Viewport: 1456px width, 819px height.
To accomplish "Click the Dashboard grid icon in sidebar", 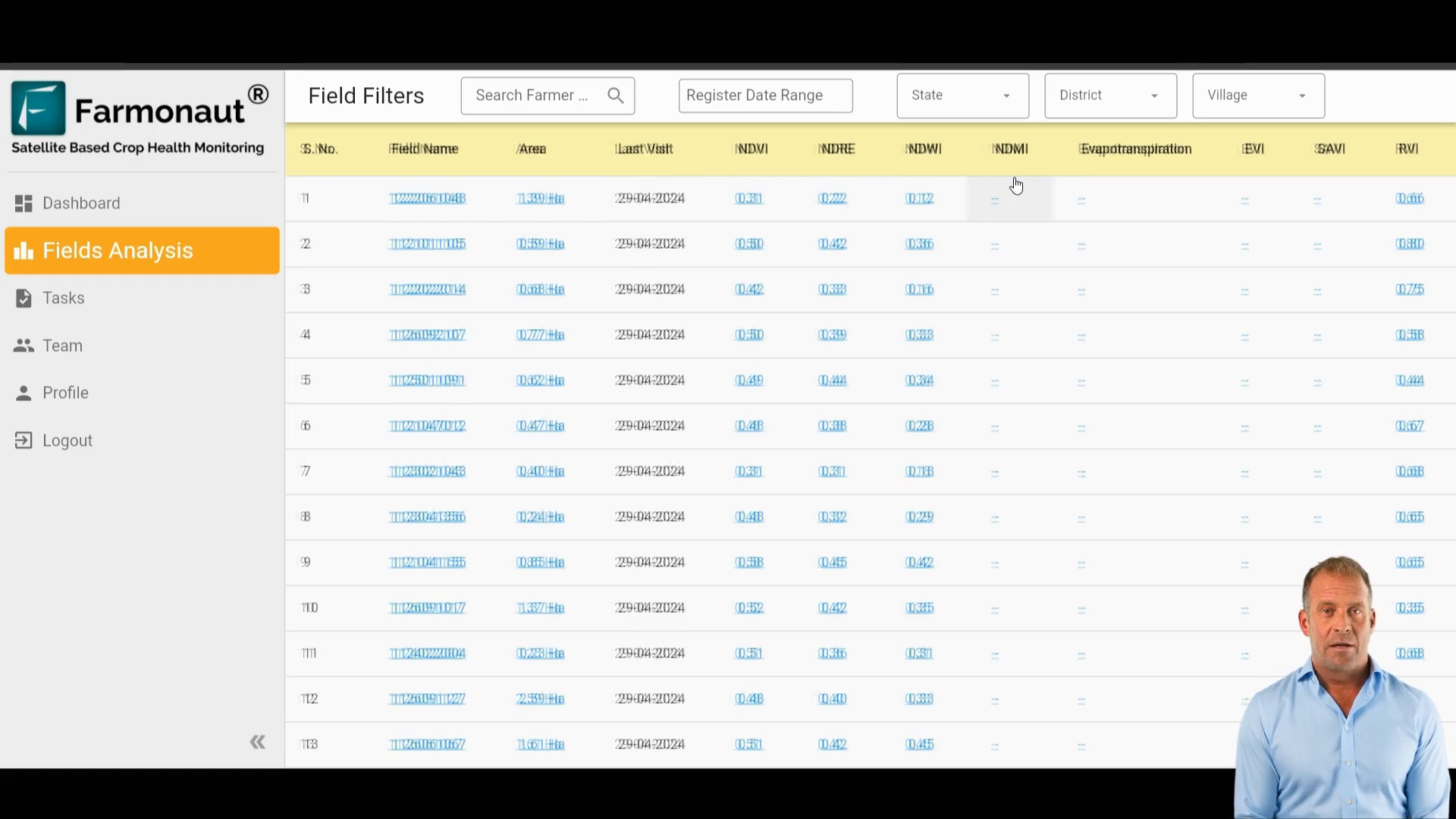I will pos(24,203).
